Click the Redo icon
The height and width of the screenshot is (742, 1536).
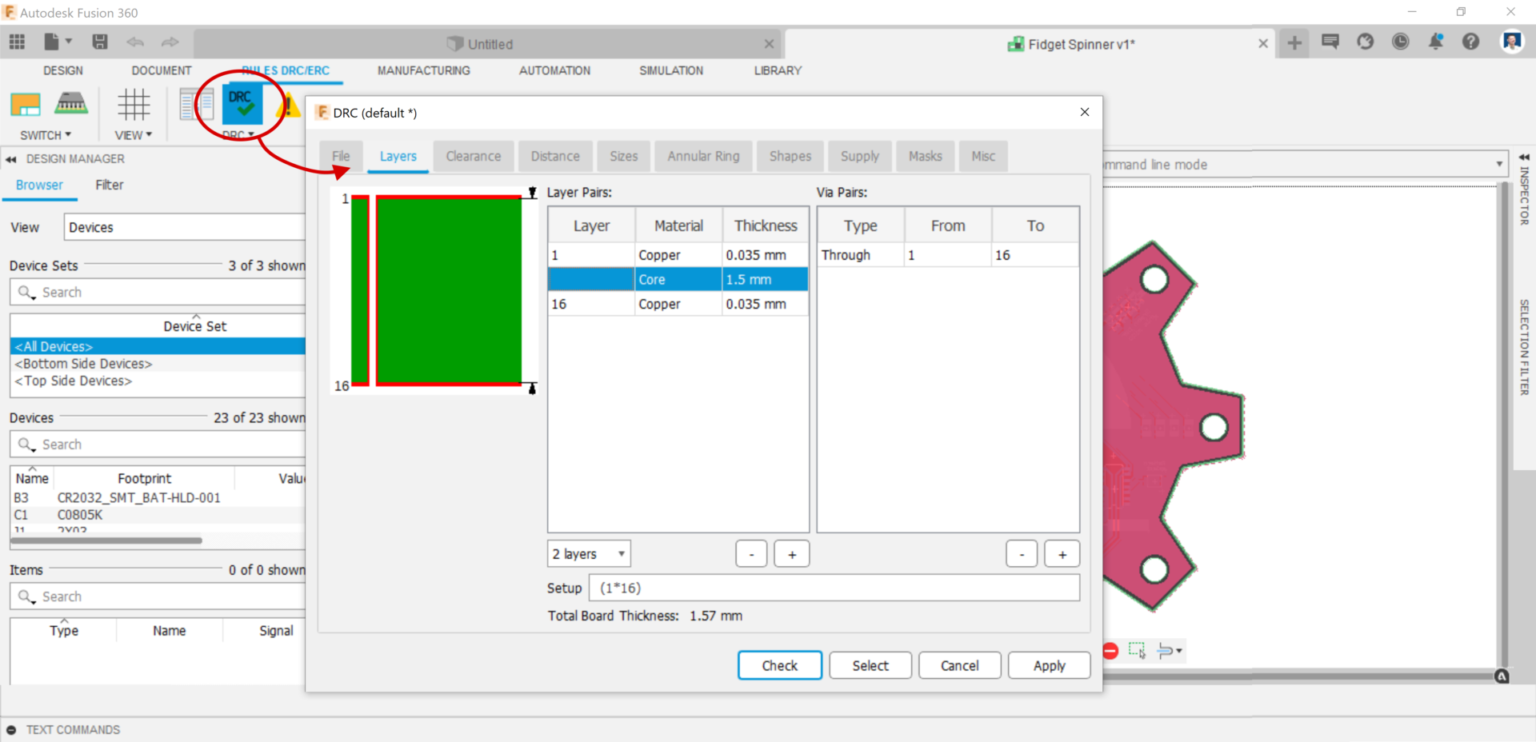click(x=168, y=41)
